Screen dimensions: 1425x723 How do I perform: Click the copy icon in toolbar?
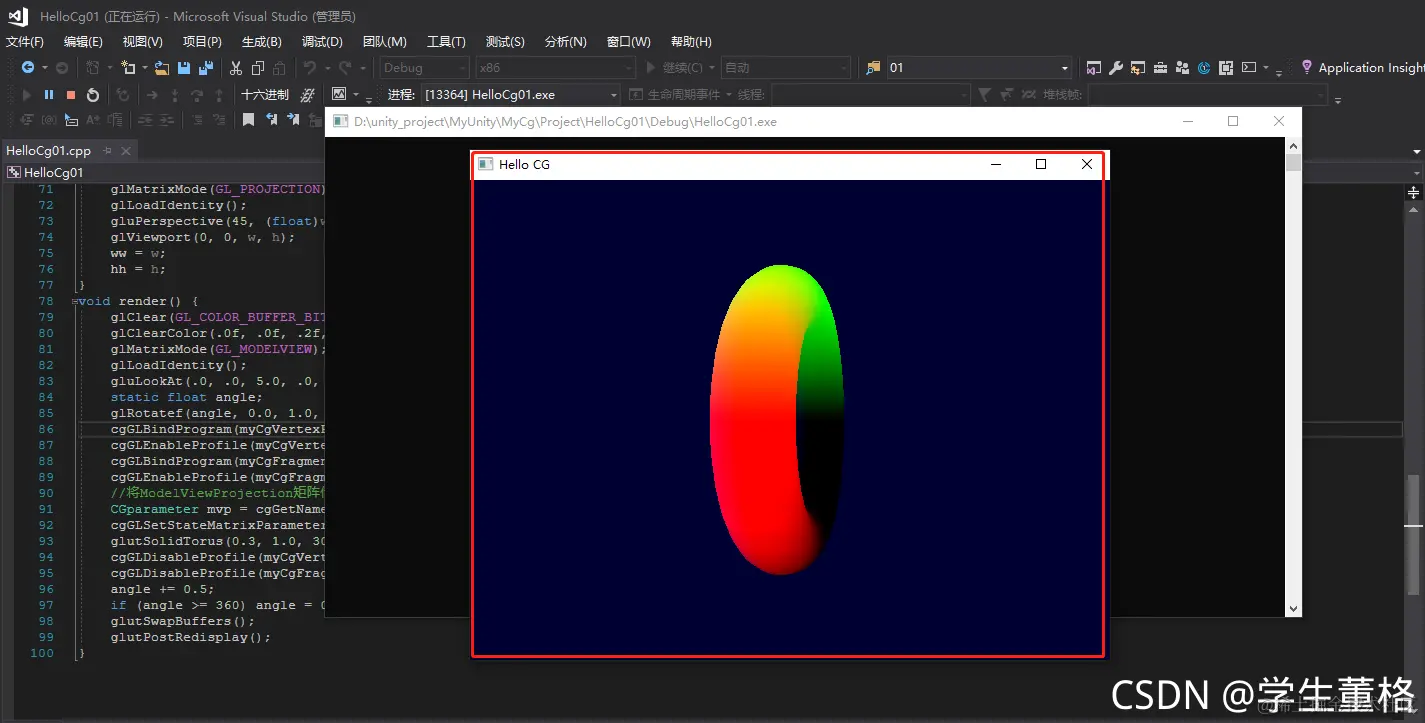[258, 68]
